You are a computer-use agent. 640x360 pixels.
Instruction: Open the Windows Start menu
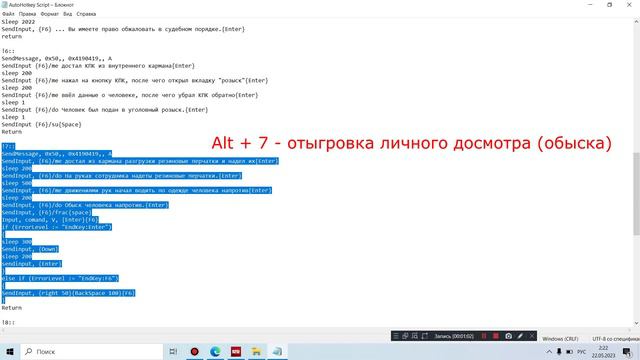click(10, 351)
